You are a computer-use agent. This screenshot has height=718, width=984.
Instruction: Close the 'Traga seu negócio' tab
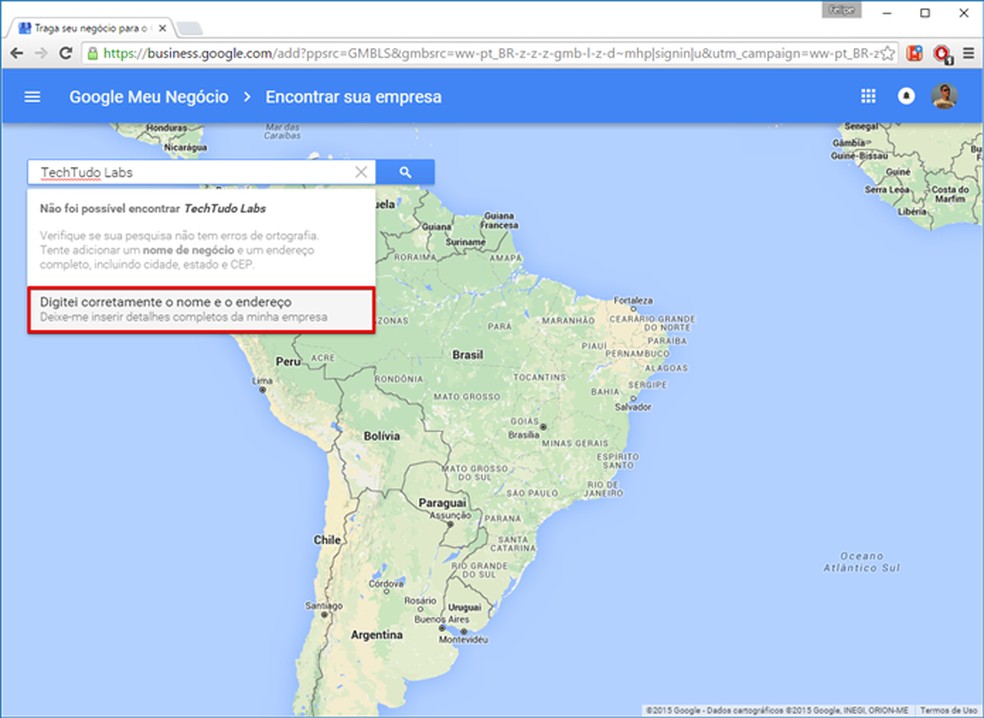(163, 28)
